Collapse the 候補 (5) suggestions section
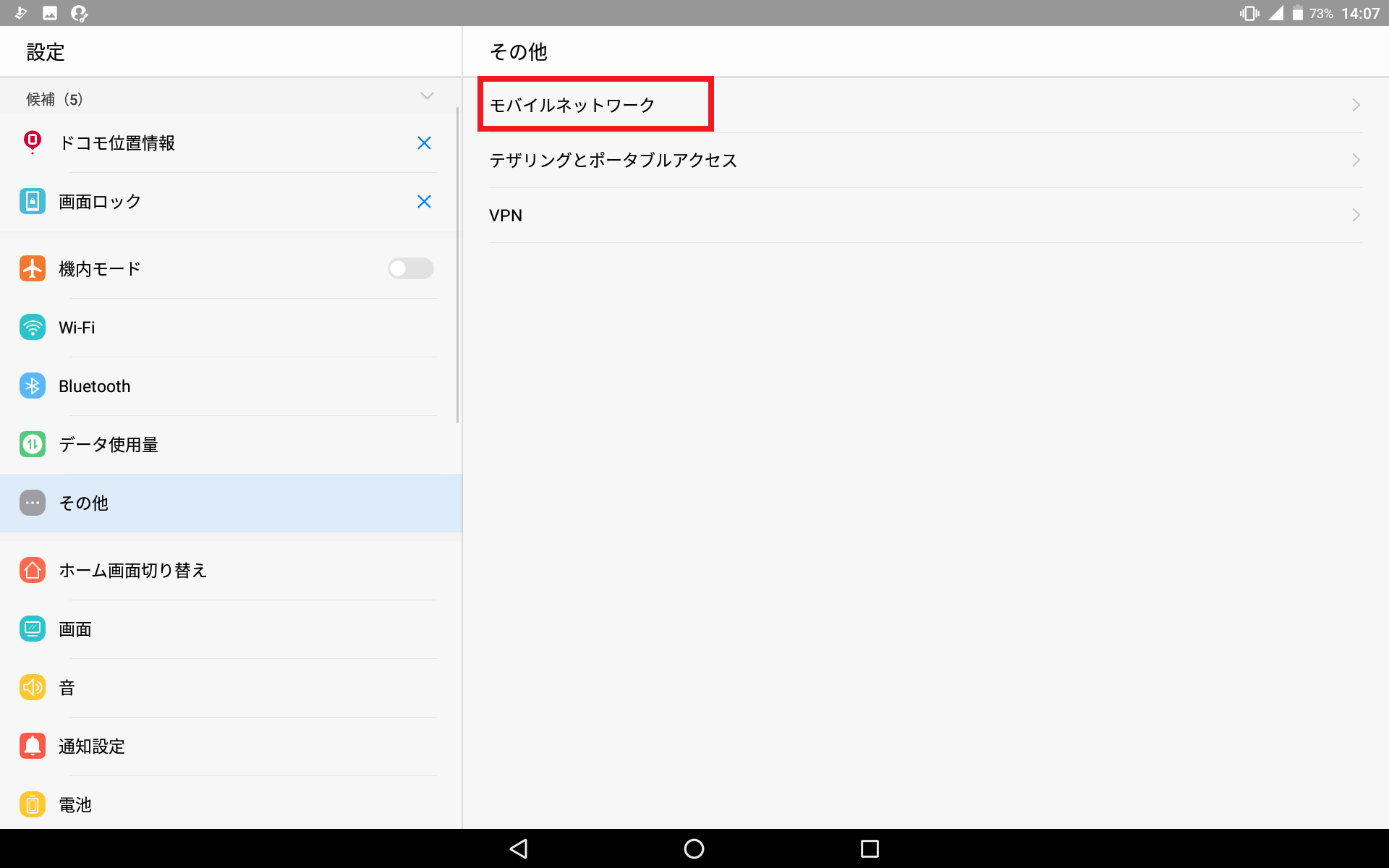 click(427, 96)
